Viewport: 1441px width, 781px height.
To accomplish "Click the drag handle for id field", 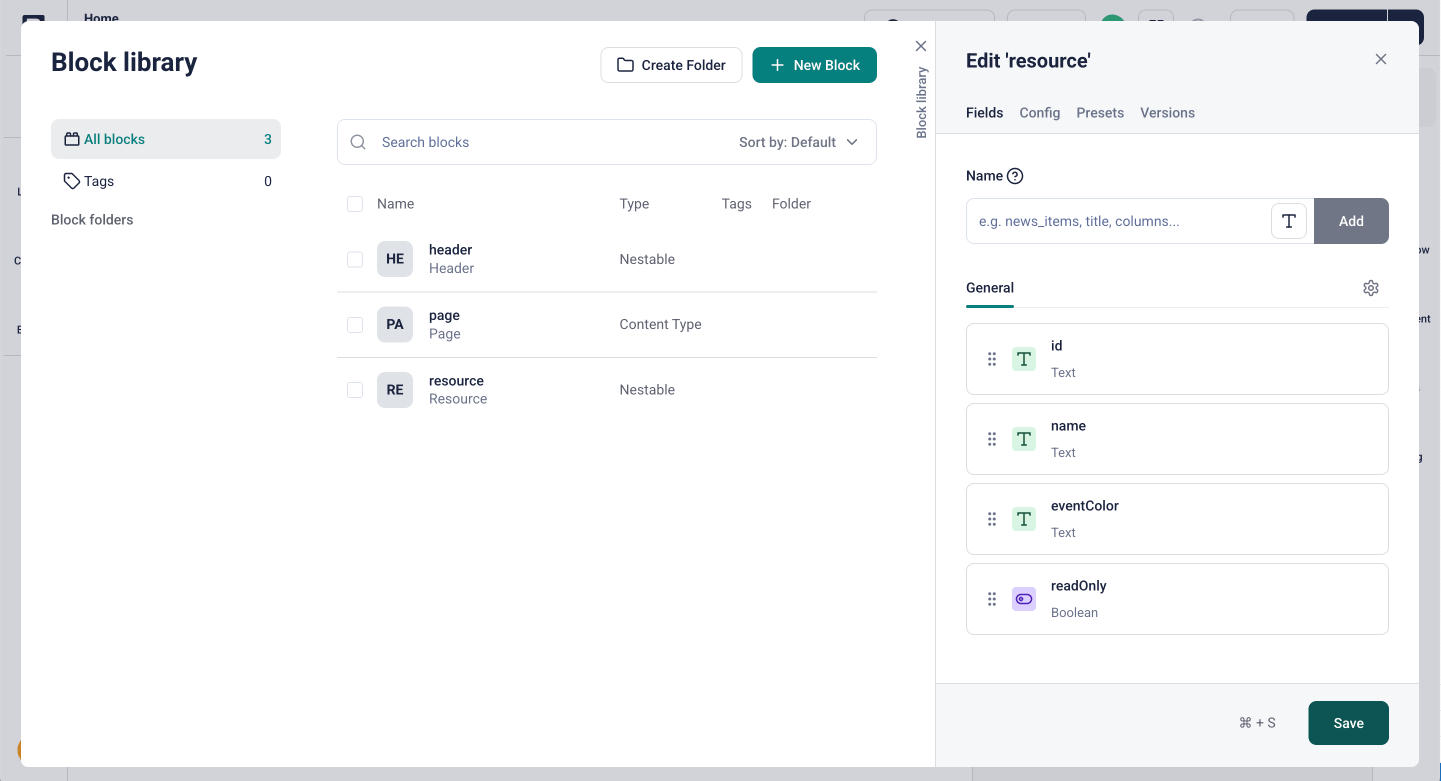I will [992, 359].
